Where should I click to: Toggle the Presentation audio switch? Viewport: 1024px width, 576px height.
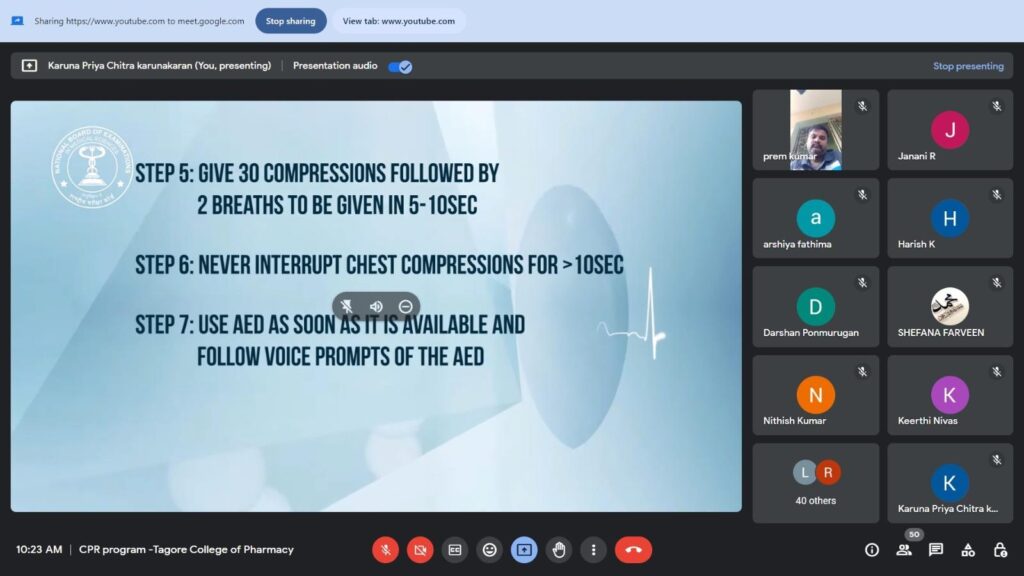[400, 67]
